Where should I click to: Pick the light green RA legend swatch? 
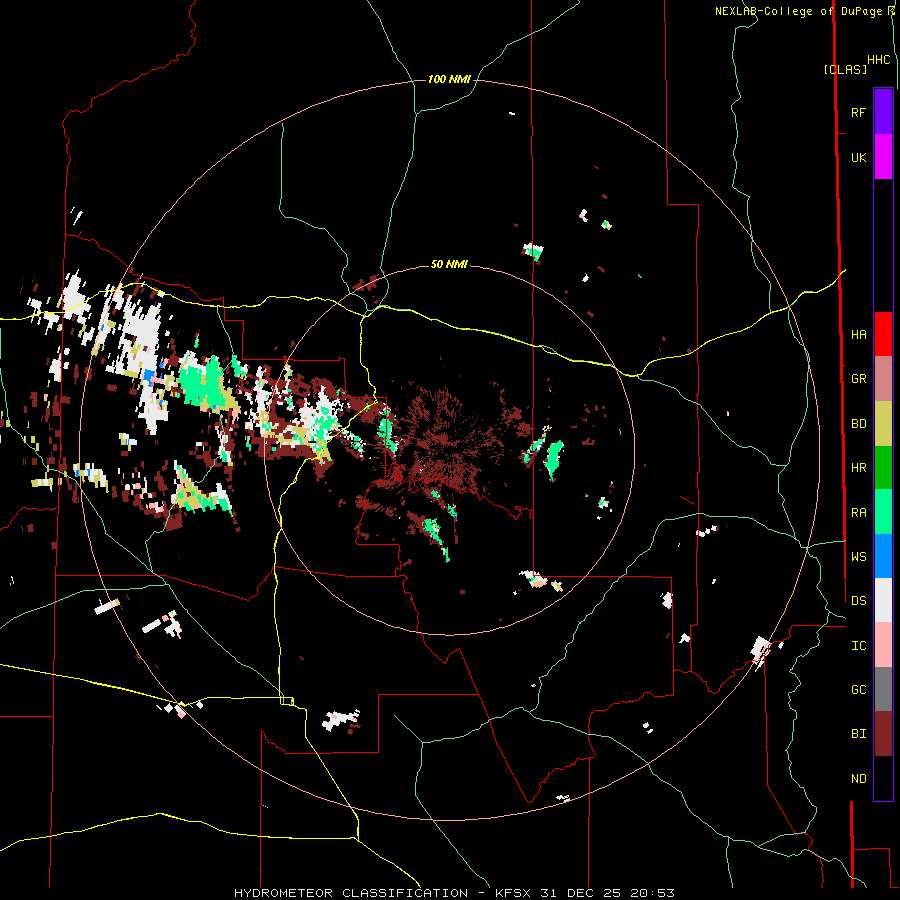coord(883,512)
